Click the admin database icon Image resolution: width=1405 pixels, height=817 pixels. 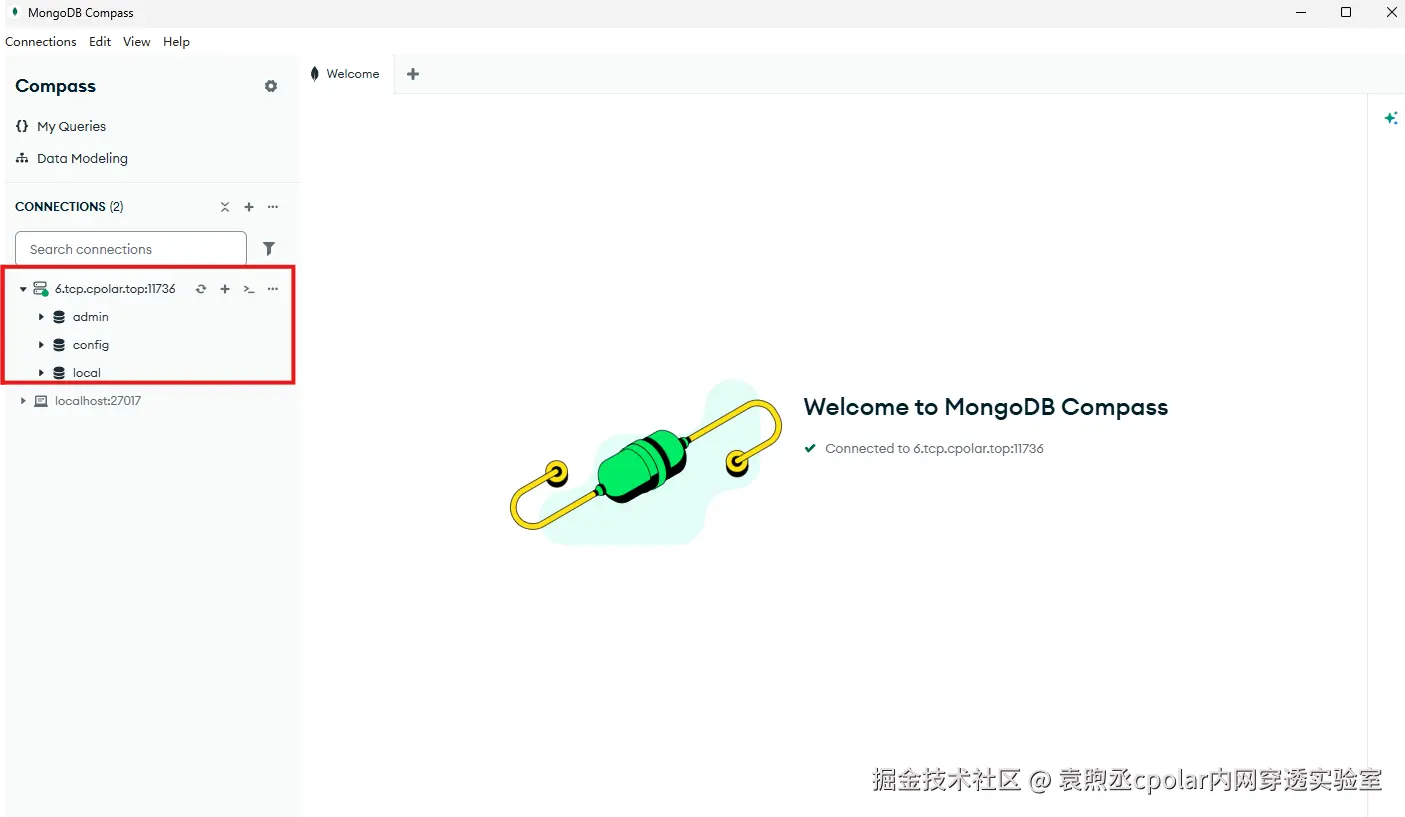point(59,317)
